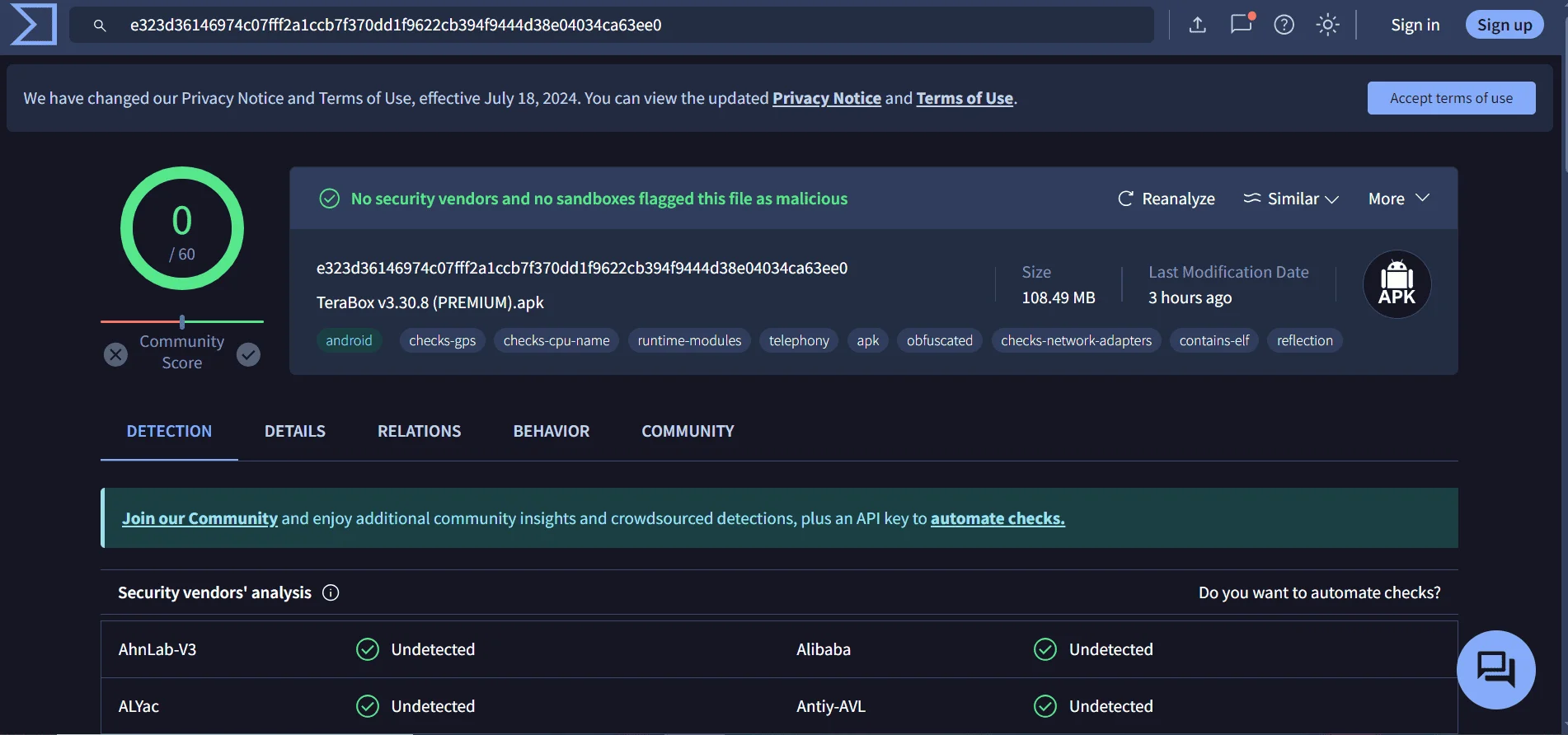Click the 108.49 MB size value
This screenshot has width=1568, height=735.
tap(1059, 297)
